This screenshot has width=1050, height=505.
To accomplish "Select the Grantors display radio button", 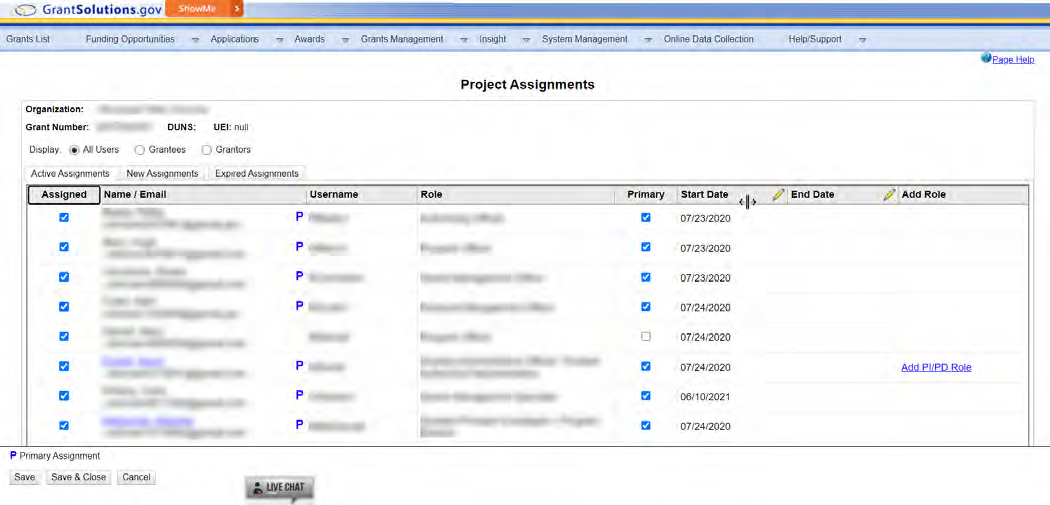I will pyautogui.click(x=207, y=150).
